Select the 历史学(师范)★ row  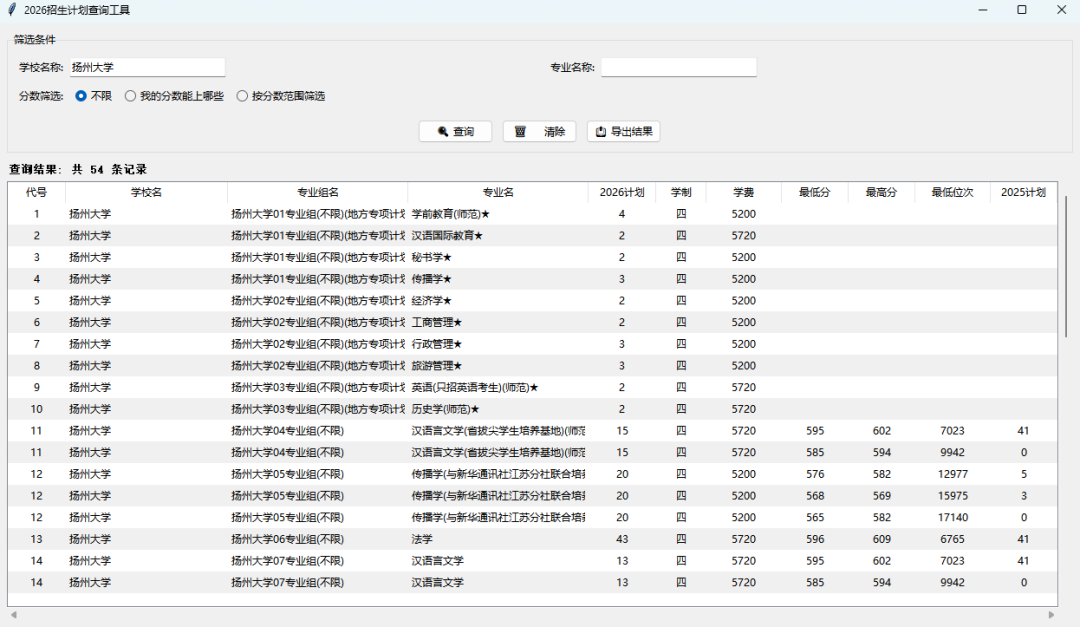(532, 409)
